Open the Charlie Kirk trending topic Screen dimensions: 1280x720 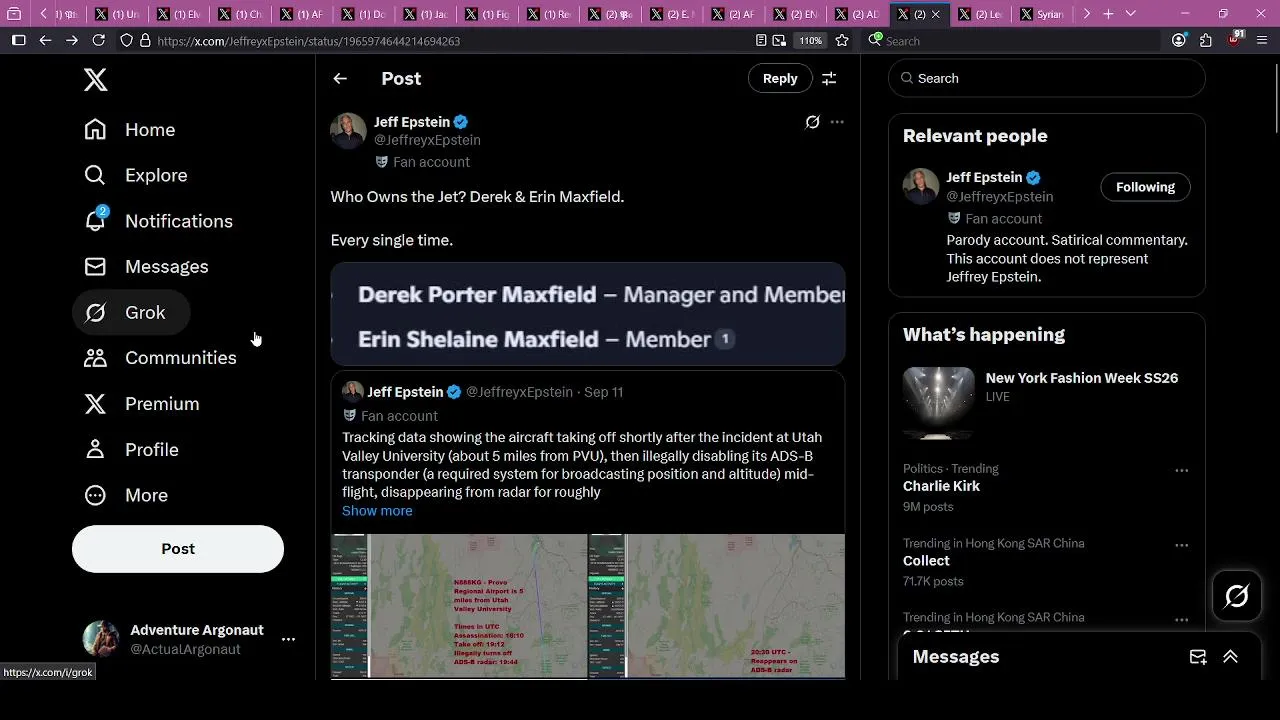tap(941, 486)
